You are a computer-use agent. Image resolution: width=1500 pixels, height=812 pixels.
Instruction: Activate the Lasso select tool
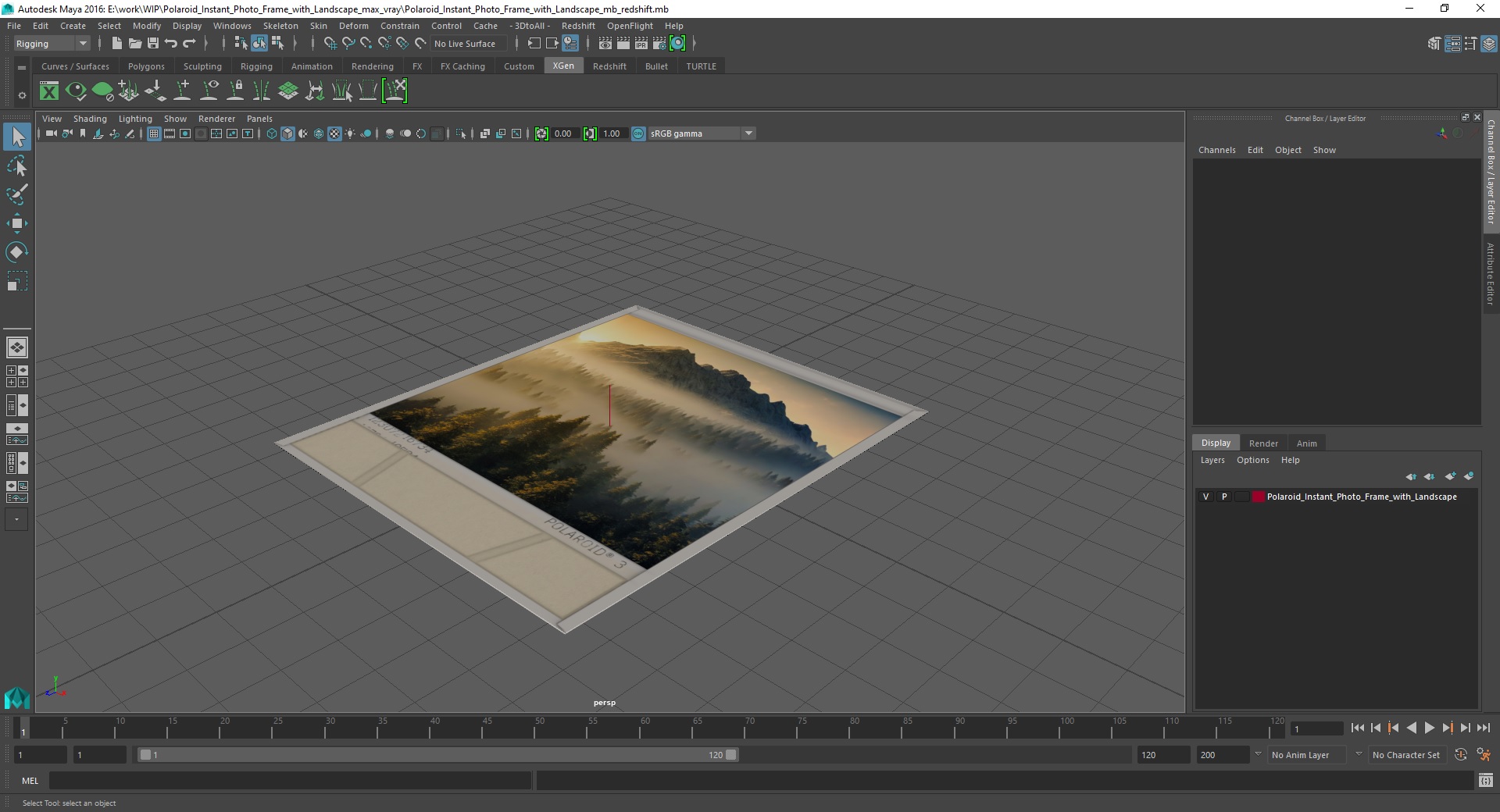click(16, 166)
